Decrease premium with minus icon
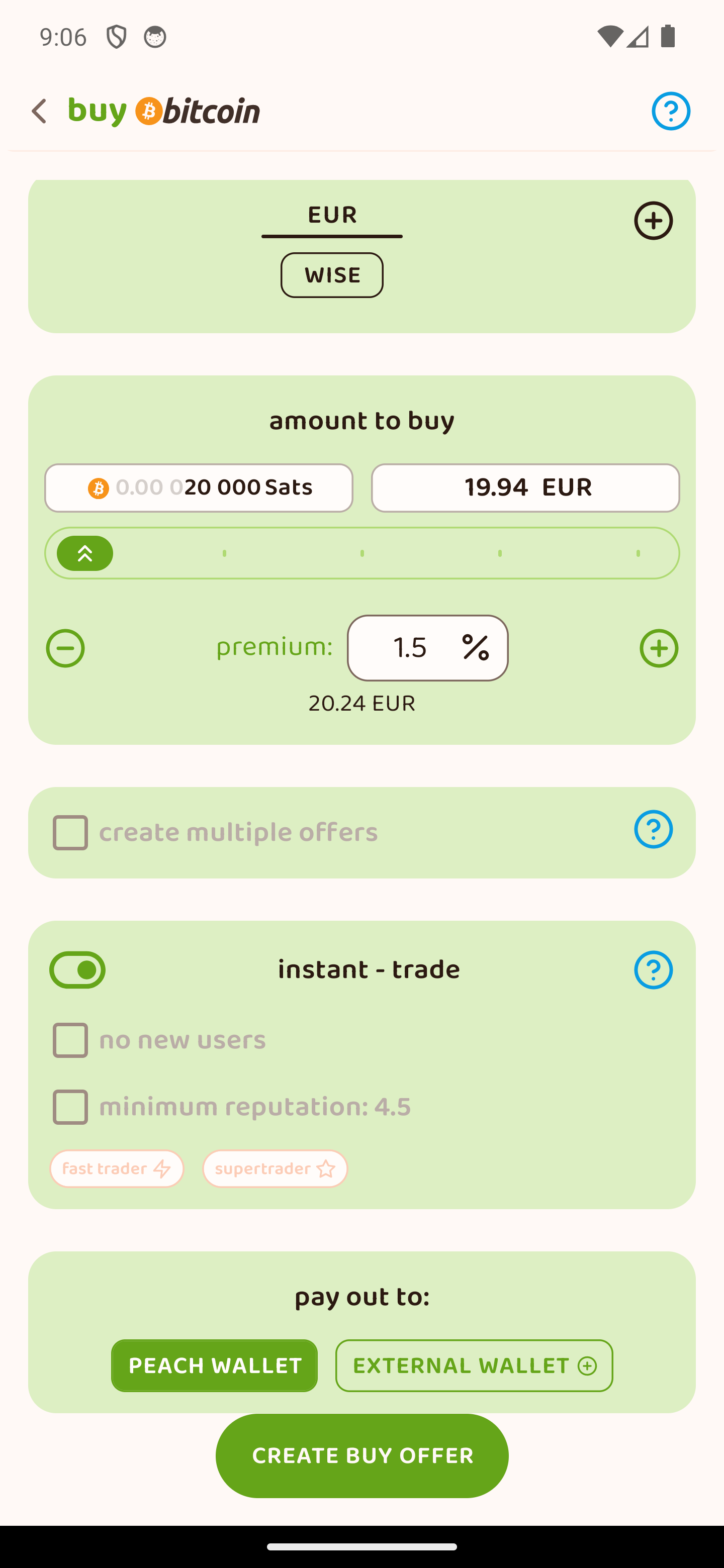 click(66, 648)
